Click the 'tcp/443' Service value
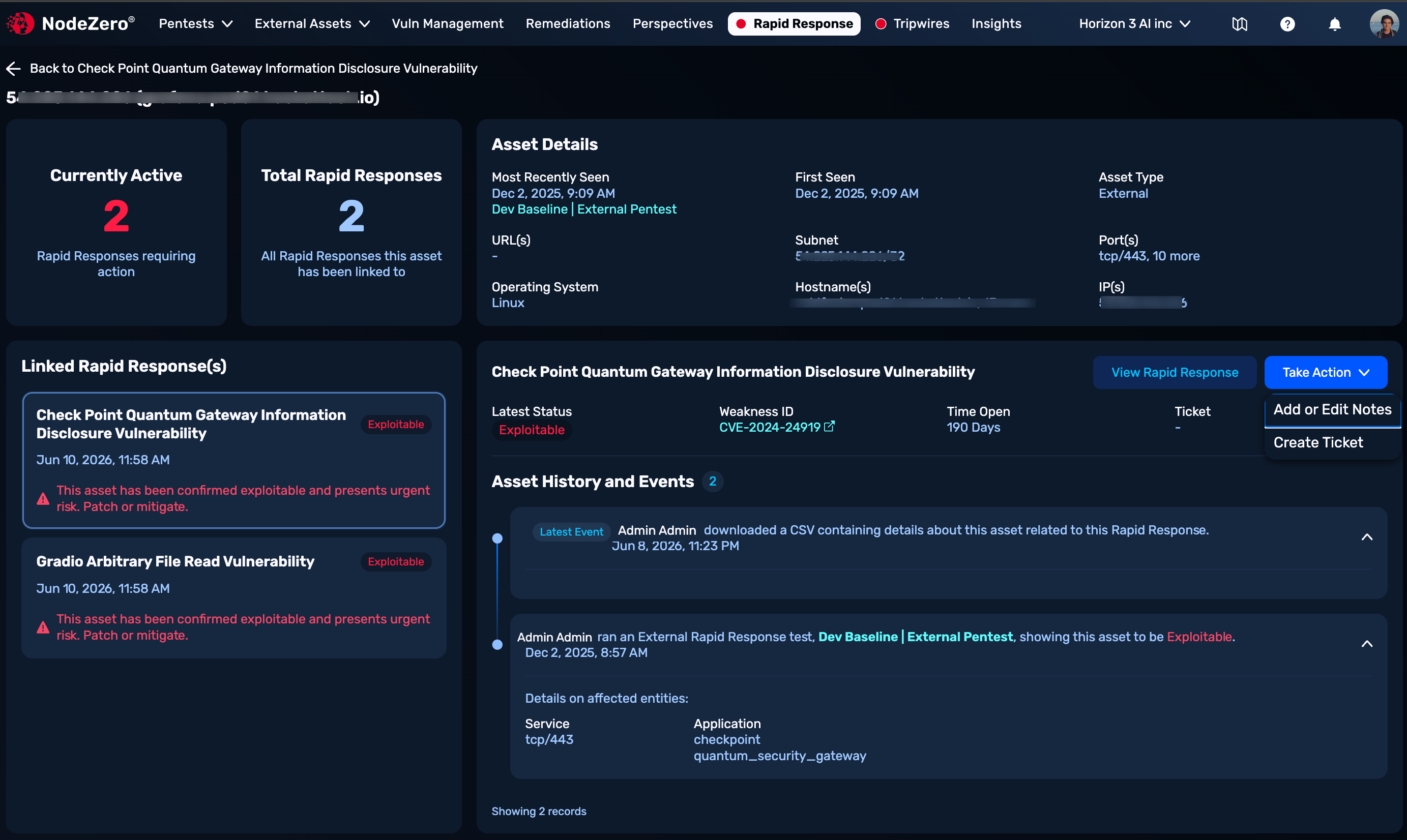 549,739
